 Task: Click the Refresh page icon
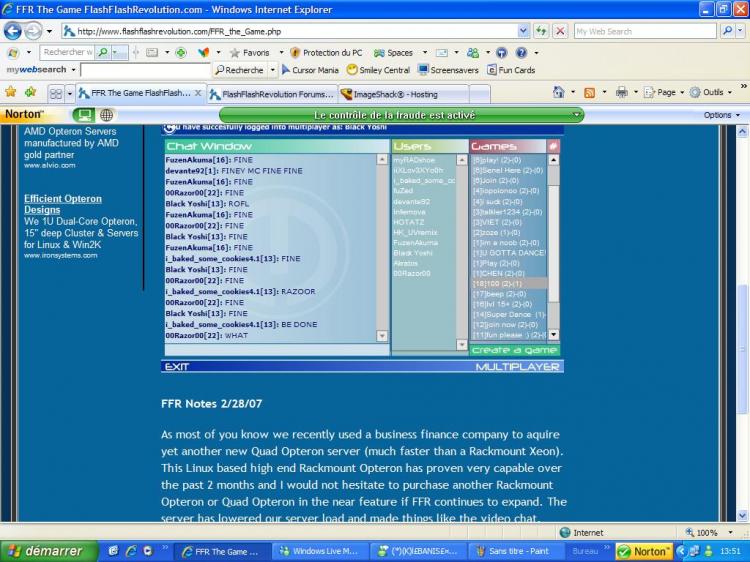pyautogui.click(x=542, y=31)
